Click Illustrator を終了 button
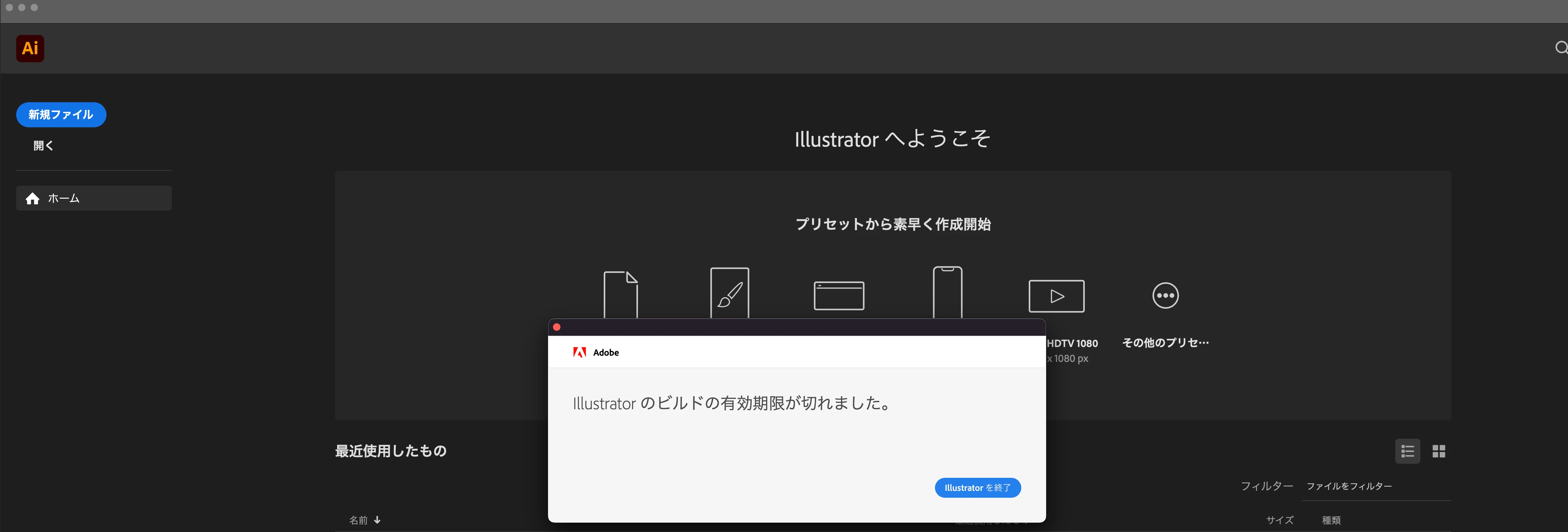1568x532 pixels. 977,487
